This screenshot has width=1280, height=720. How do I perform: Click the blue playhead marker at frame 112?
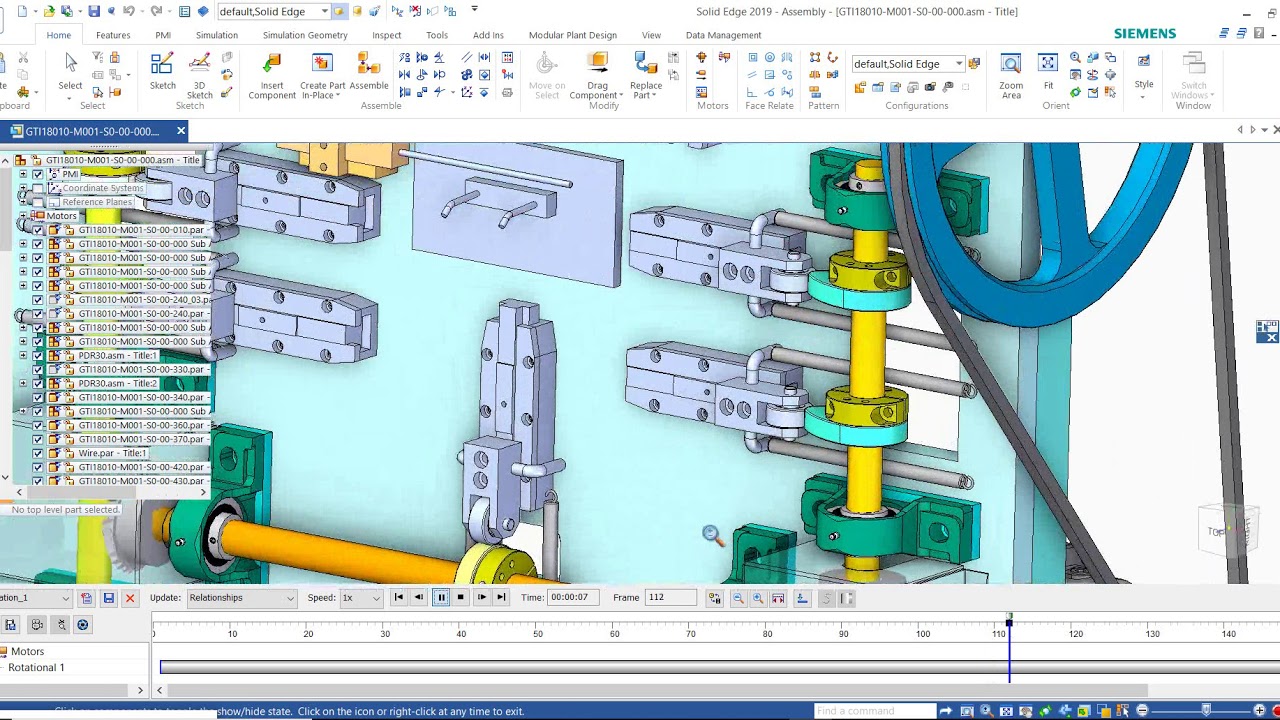pos(1009,623)
